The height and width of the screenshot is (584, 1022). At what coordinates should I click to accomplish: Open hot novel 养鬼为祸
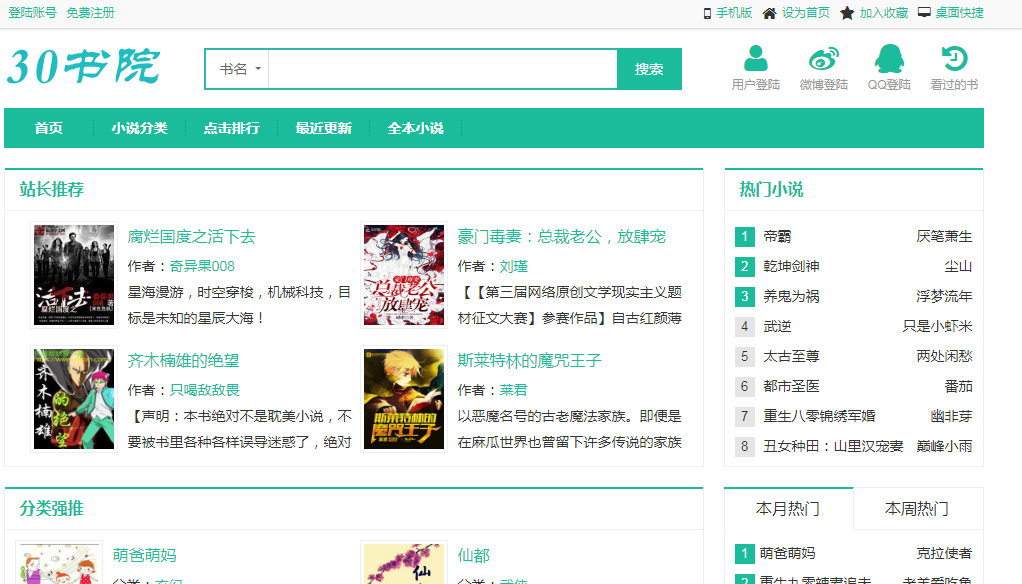point(791,296)
